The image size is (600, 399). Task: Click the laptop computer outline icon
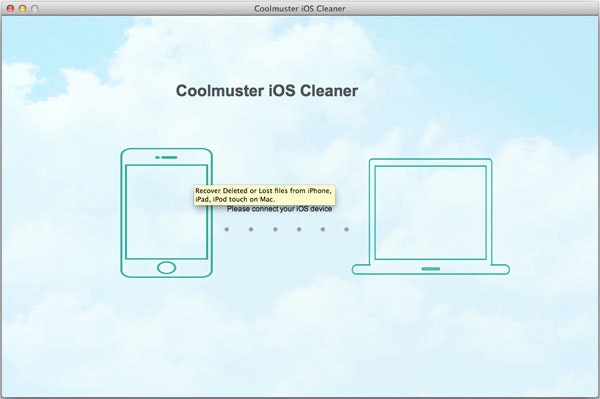tap(431, 217)
